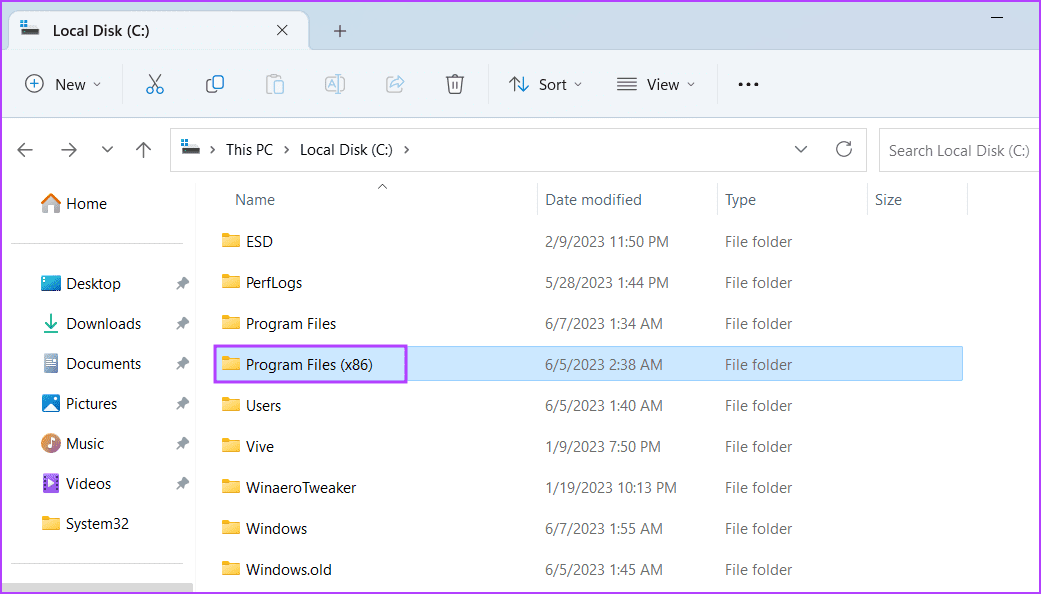Select the Program Files (x86) folder
This screenshot has height=594, width=1041.
click(588, 364)
